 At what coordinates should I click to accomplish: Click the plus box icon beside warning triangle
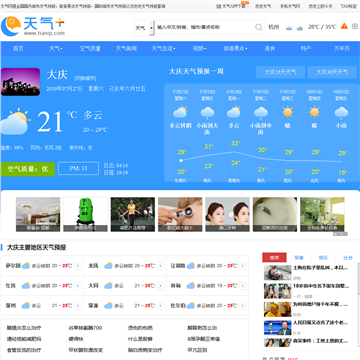(355, 26)
